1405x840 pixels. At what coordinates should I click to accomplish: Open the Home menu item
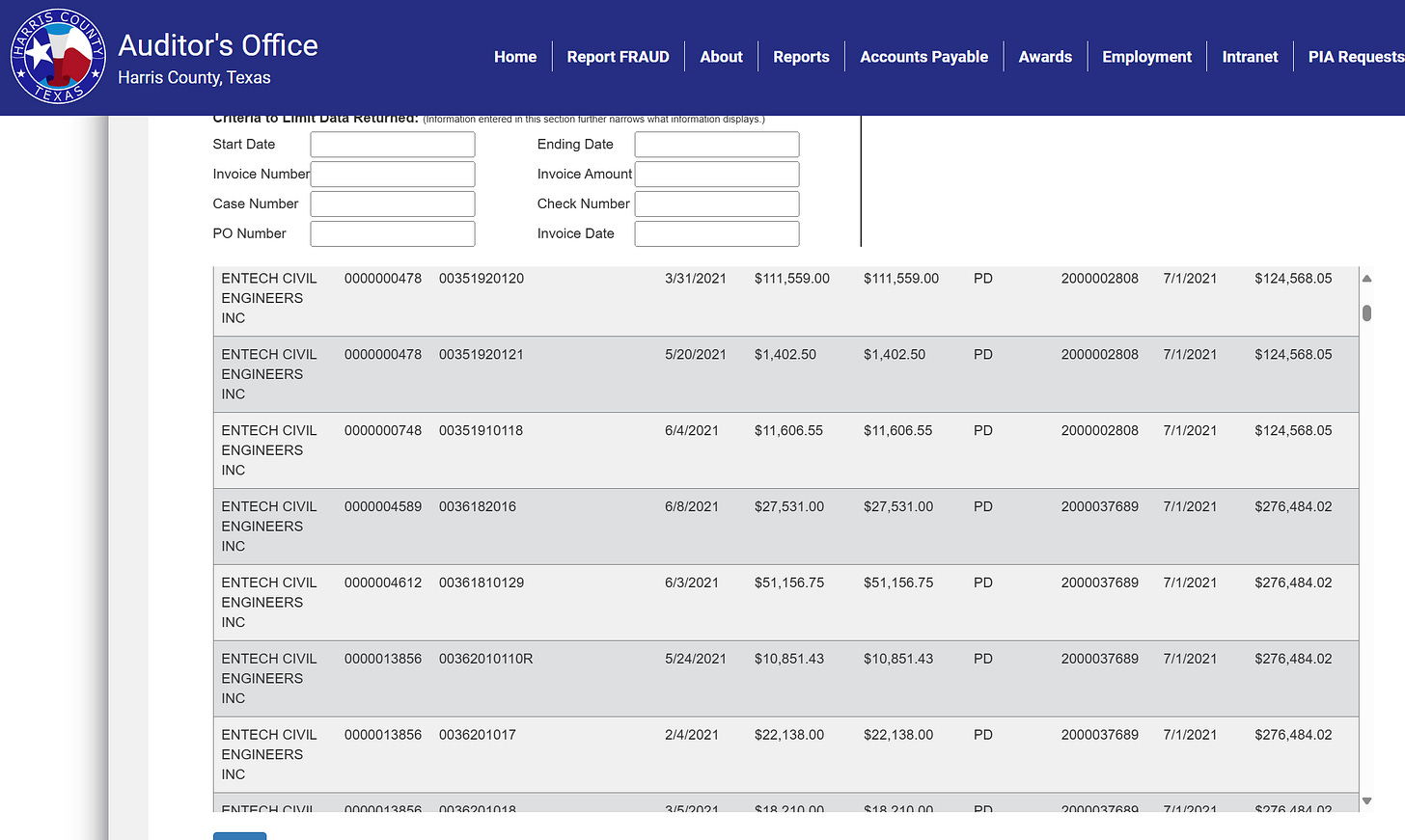pos(515,57)
